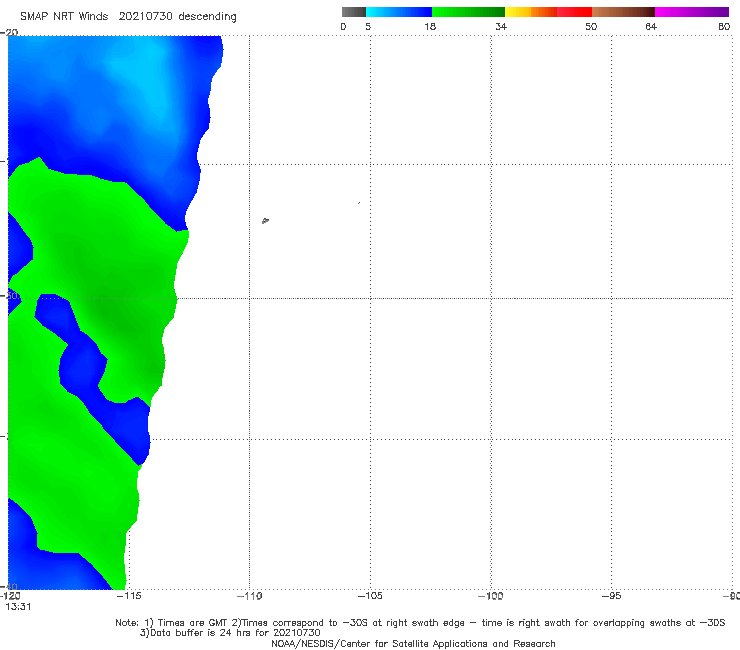Click the yellow-orange segment of the color bar
Screen dimensions: 740x650
[531, 12]
